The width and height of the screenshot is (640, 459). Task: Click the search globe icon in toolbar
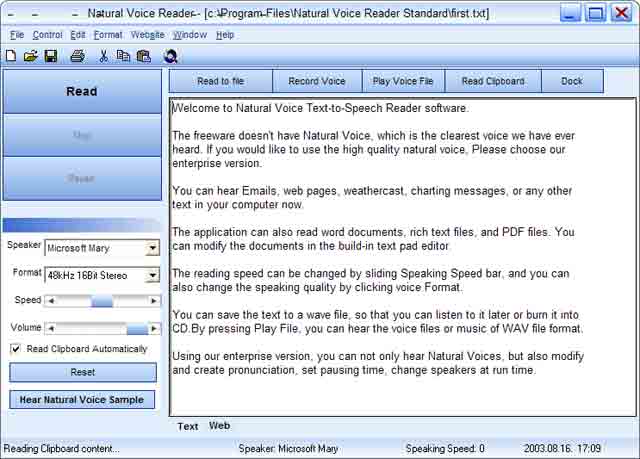(171, 56)
